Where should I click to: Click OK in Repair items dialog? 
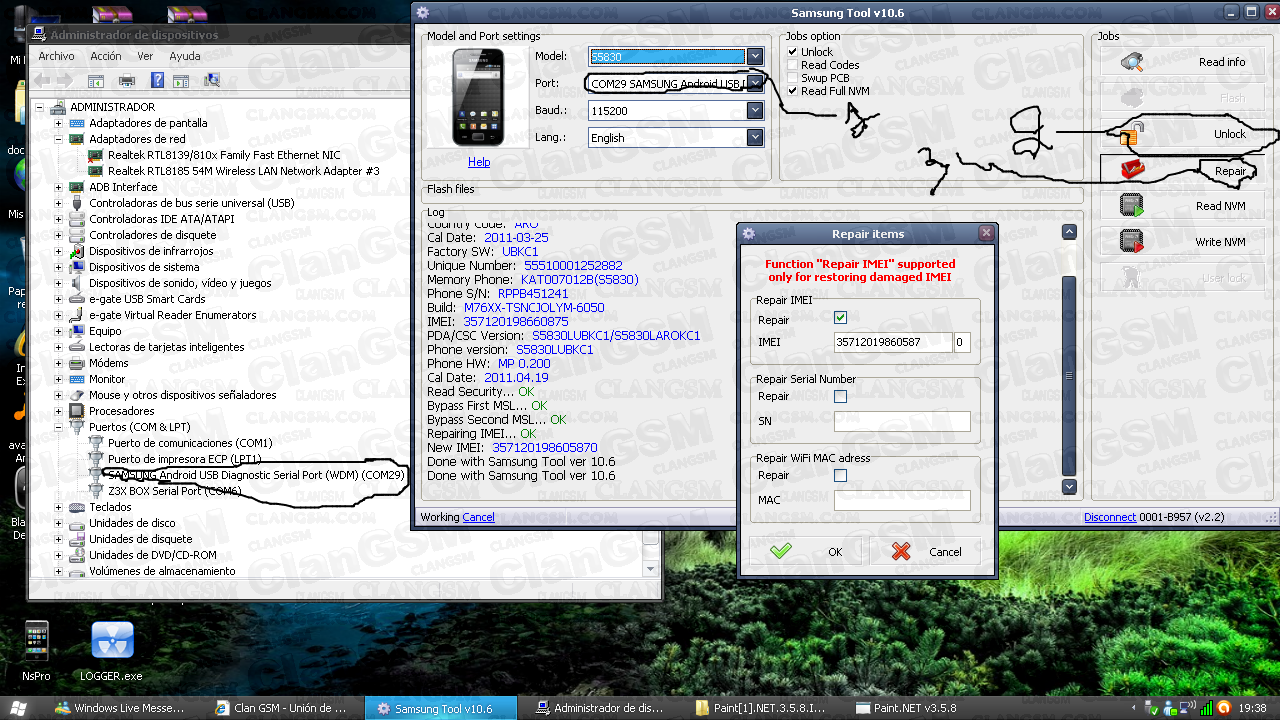pyautogui.click(x=808, y=551)
